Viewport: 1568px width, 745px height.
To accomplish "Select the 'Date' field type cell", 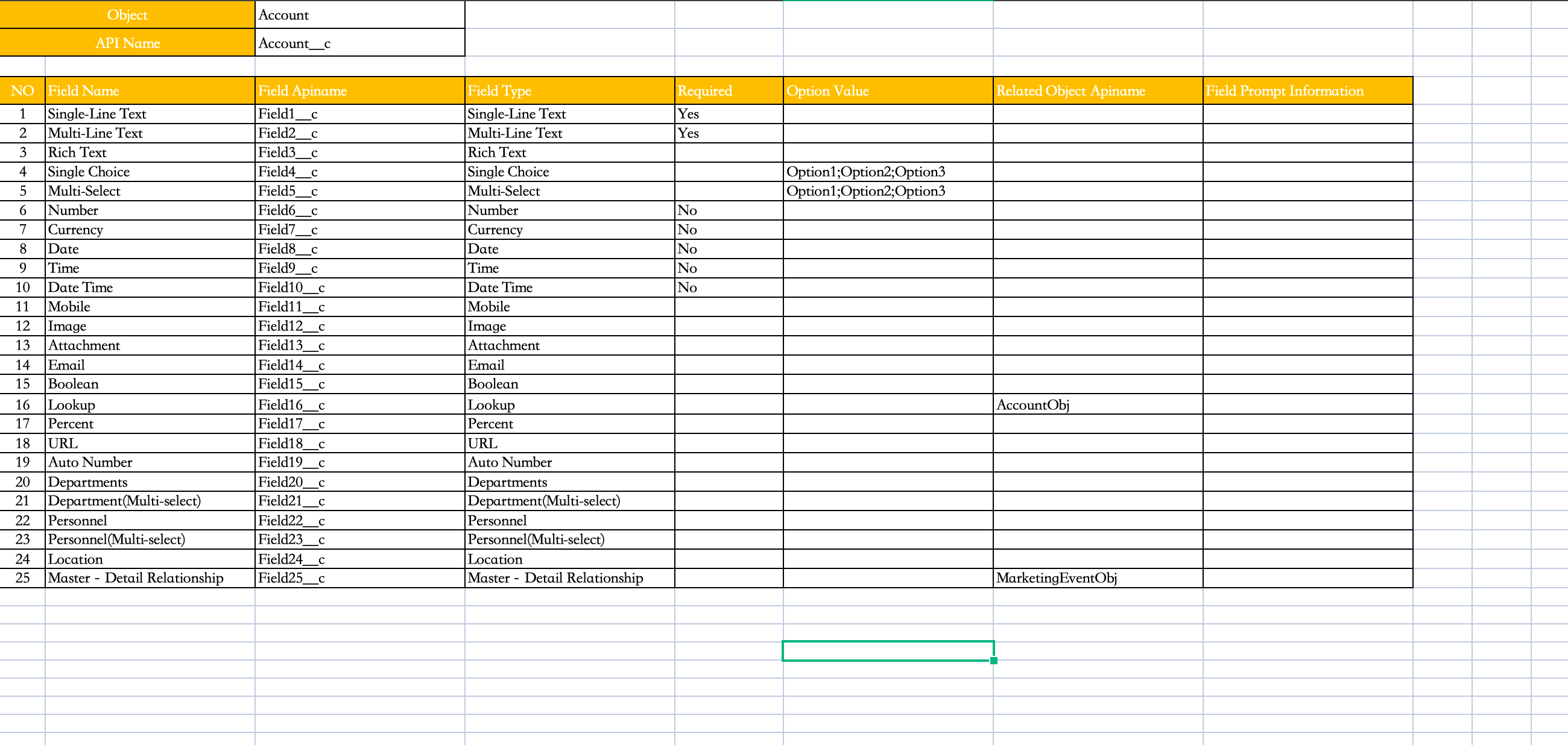I will point(570,250).
